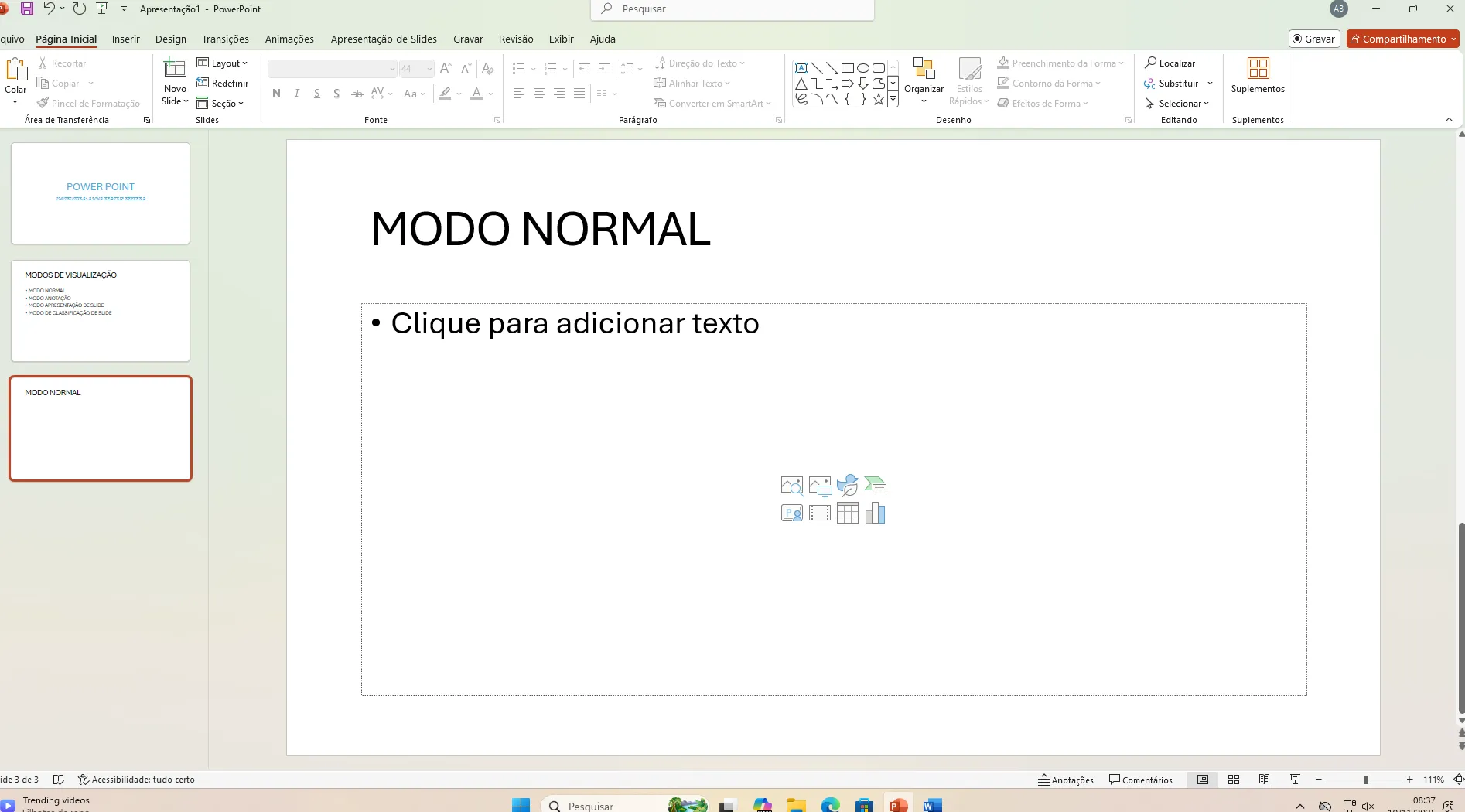Toggle italic formatting in the Fonte group
Image resolution: width=1465 pixels, height=812 pixels.
296,93
